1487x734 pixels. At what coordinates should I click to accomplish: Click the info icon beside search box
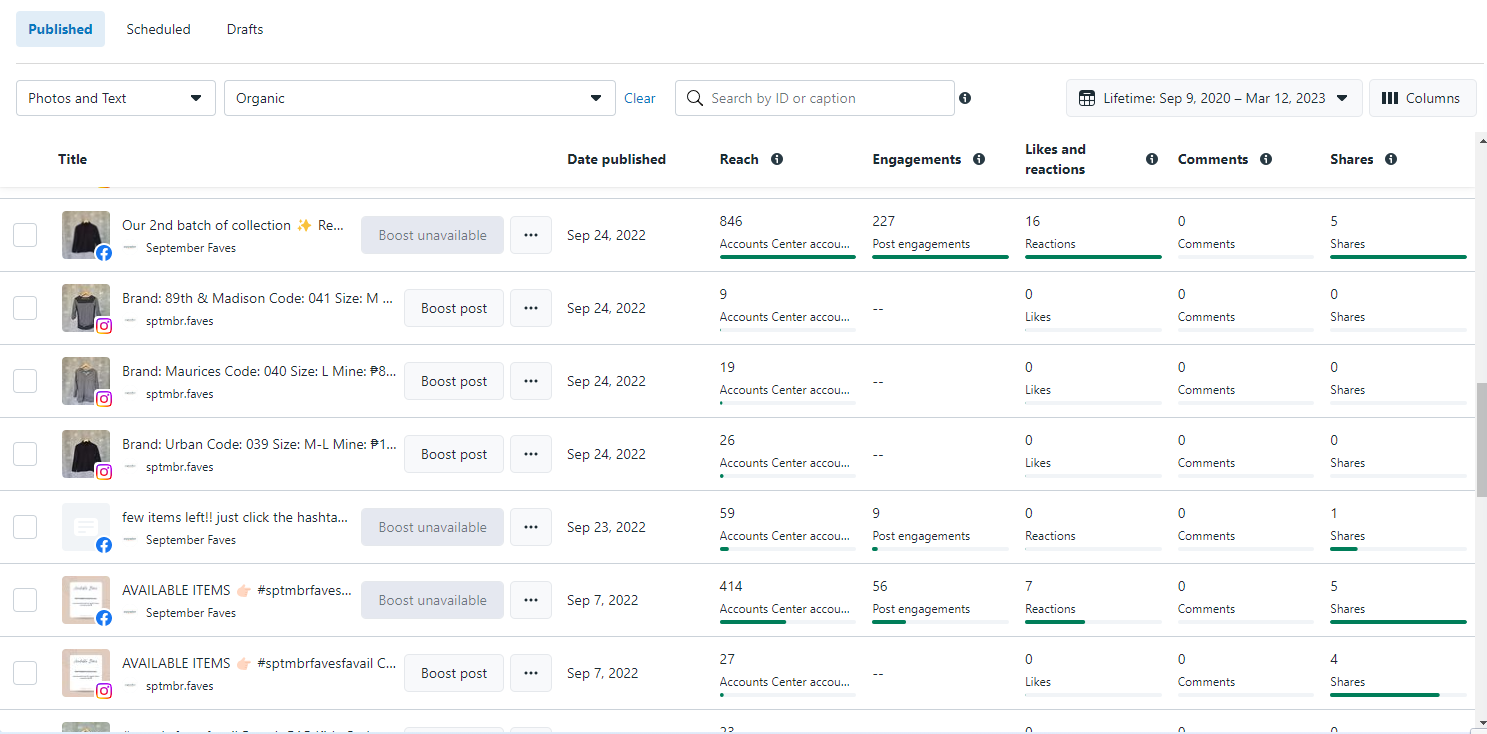coord(965,98)
